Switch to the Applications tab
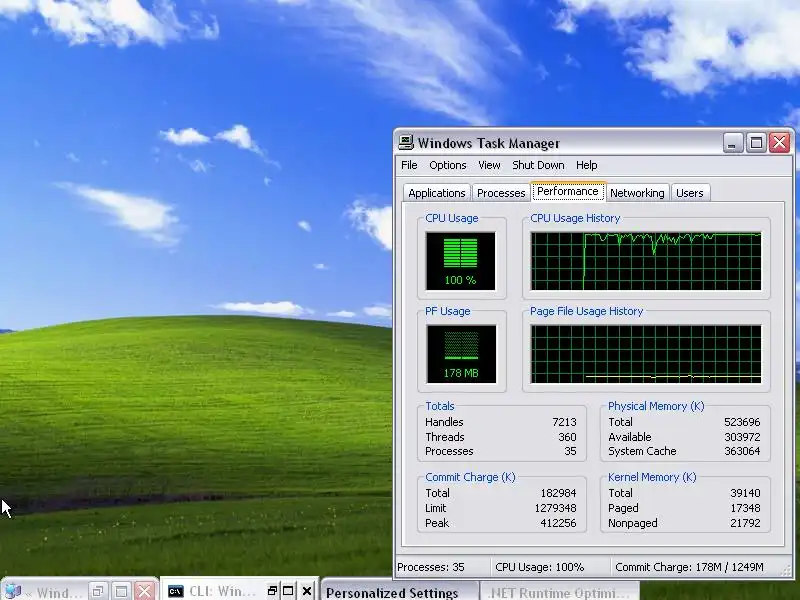Viewport: 800px width, 600px height. (437, 193)
